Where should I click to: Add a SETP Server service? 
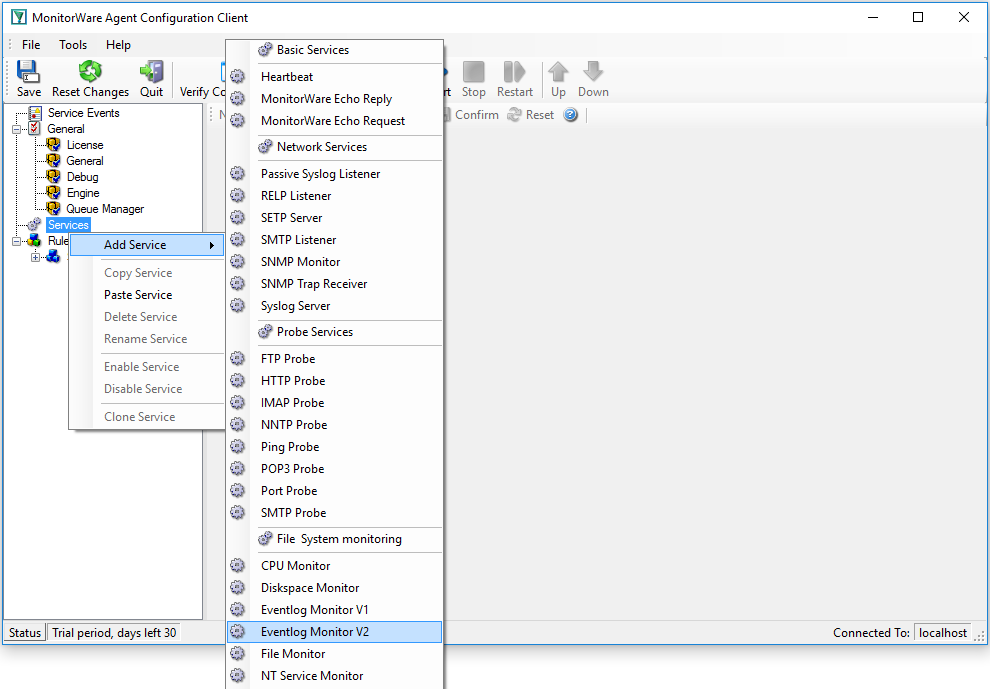[335, 218]
